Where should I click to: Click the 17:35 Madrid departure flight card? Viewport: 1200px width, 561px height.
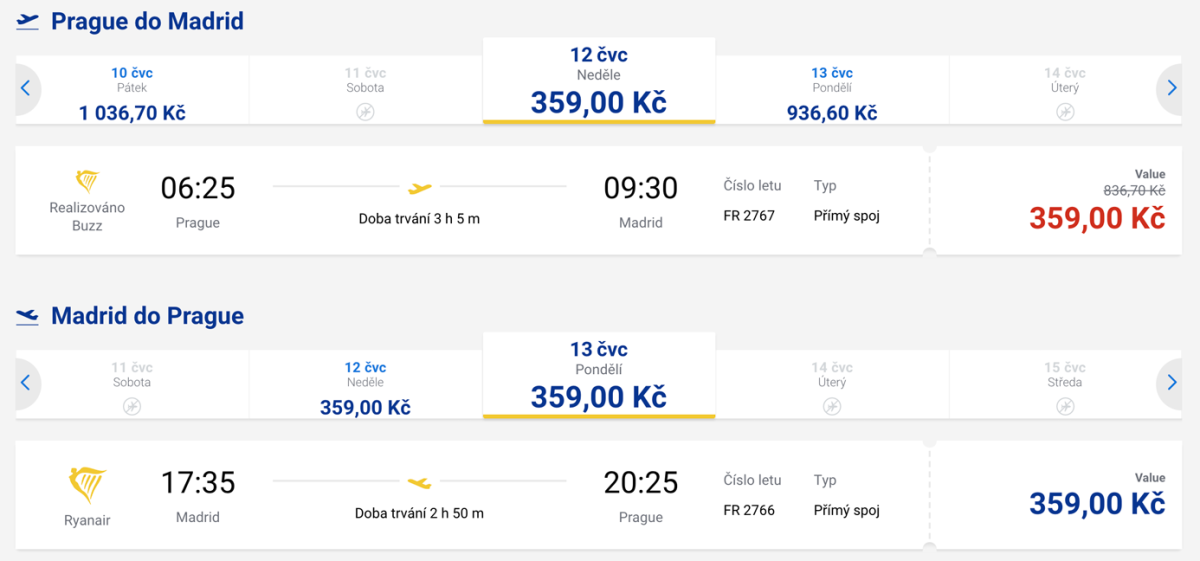click(470, 495)
